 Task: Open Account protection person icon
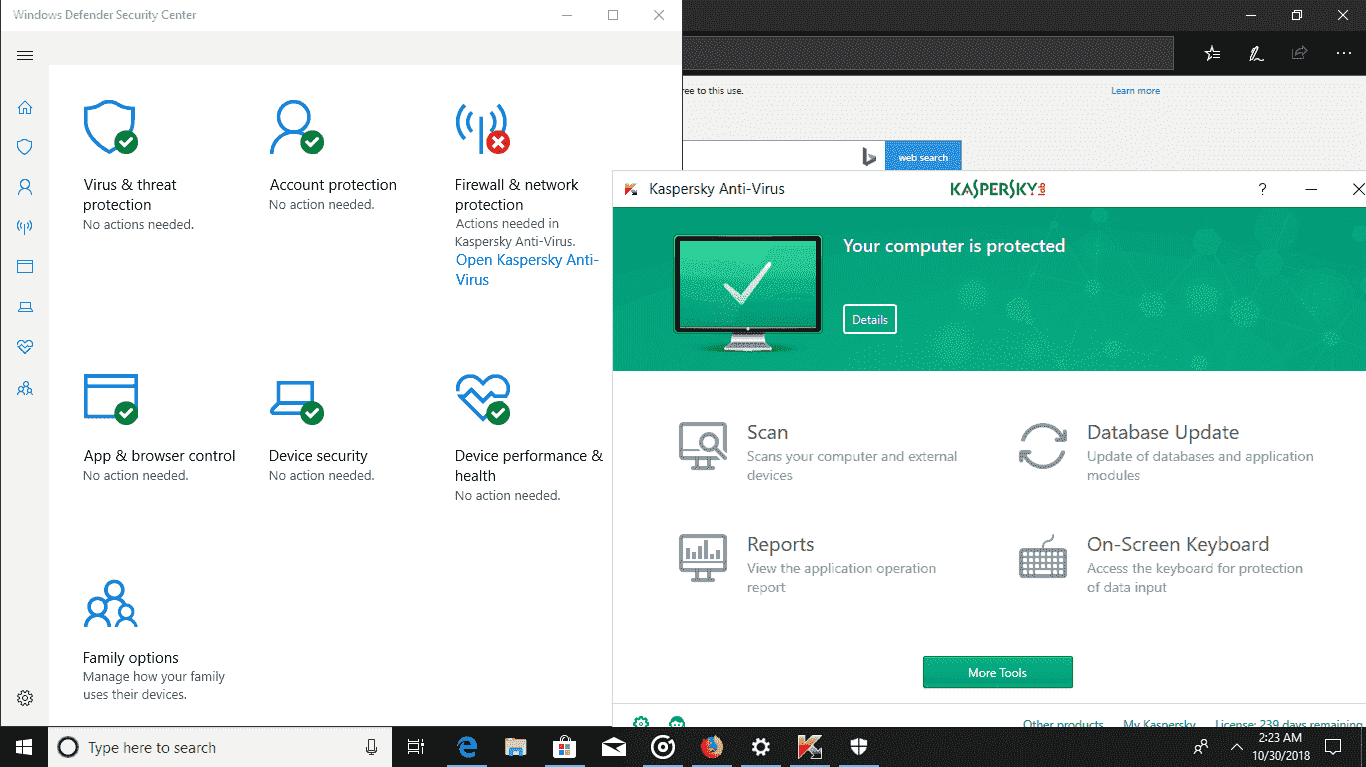pos(296,127)
